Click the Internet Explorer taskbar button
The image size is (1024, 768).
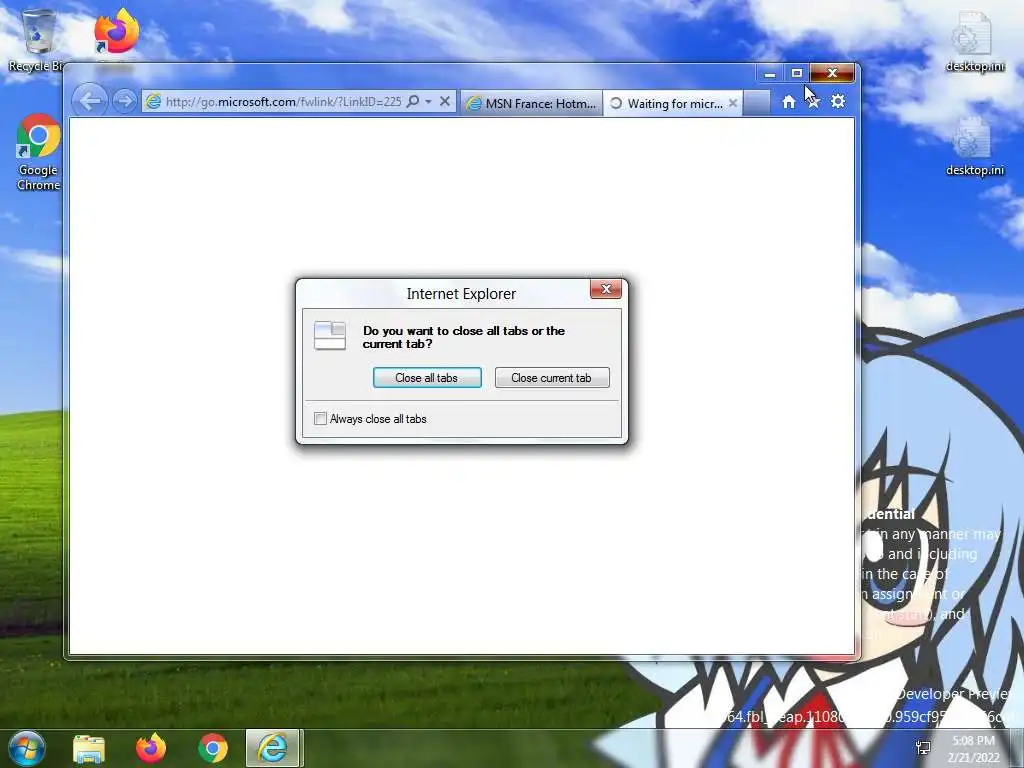pos(272,748)
